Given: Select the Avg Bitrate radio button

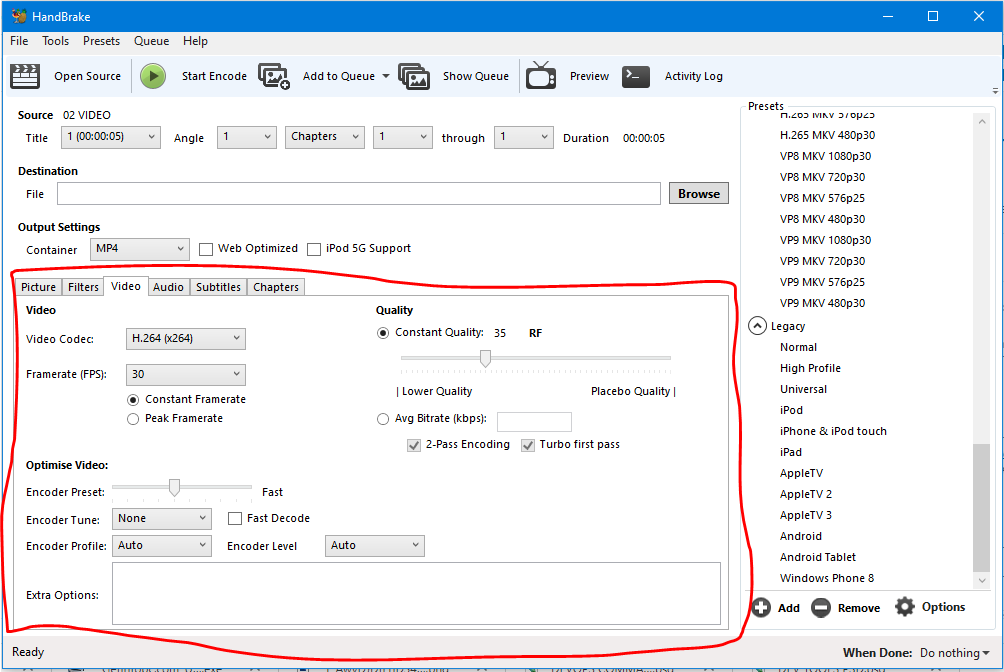Looking at the screenshot, I should coord(383,419).
